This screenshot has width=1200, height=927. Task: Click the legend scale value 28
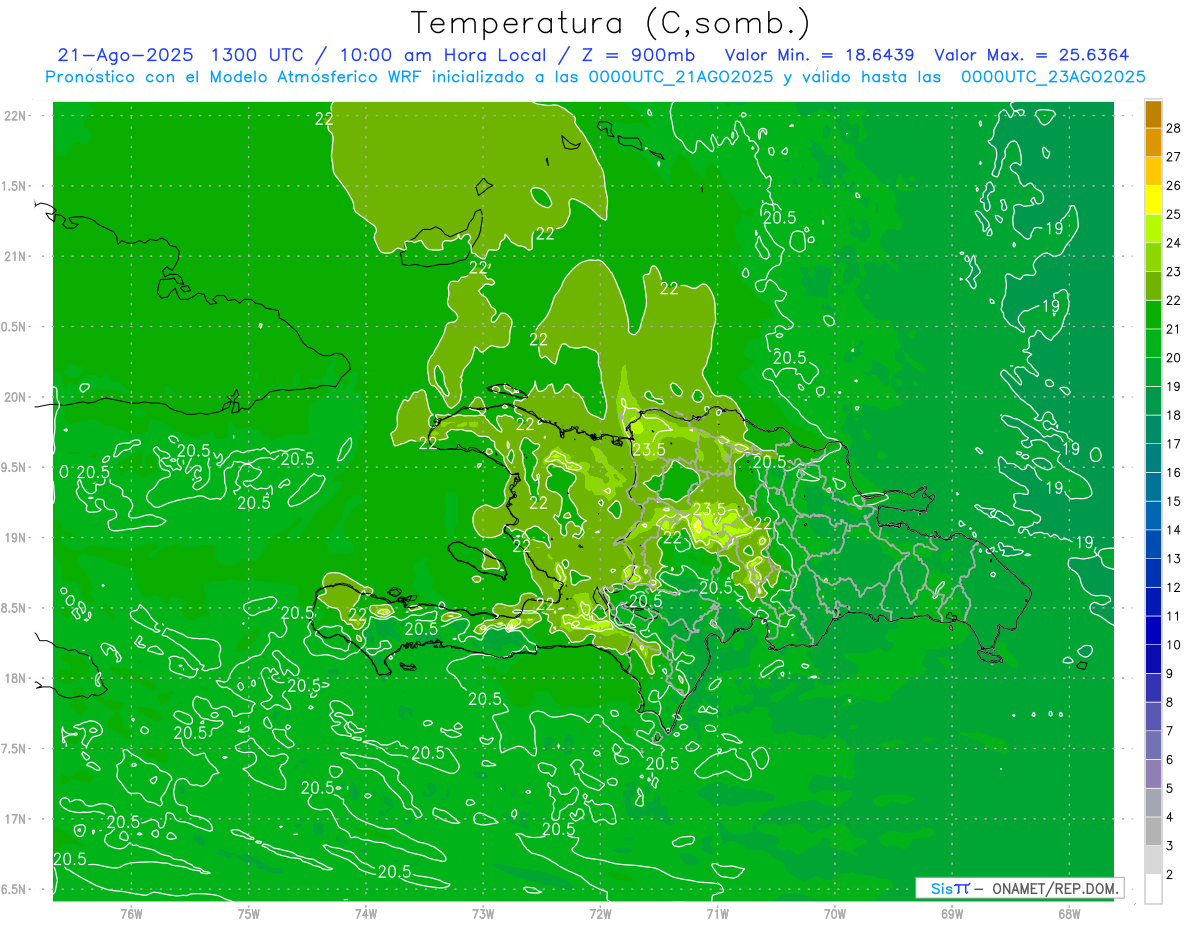coord(1174,128)
